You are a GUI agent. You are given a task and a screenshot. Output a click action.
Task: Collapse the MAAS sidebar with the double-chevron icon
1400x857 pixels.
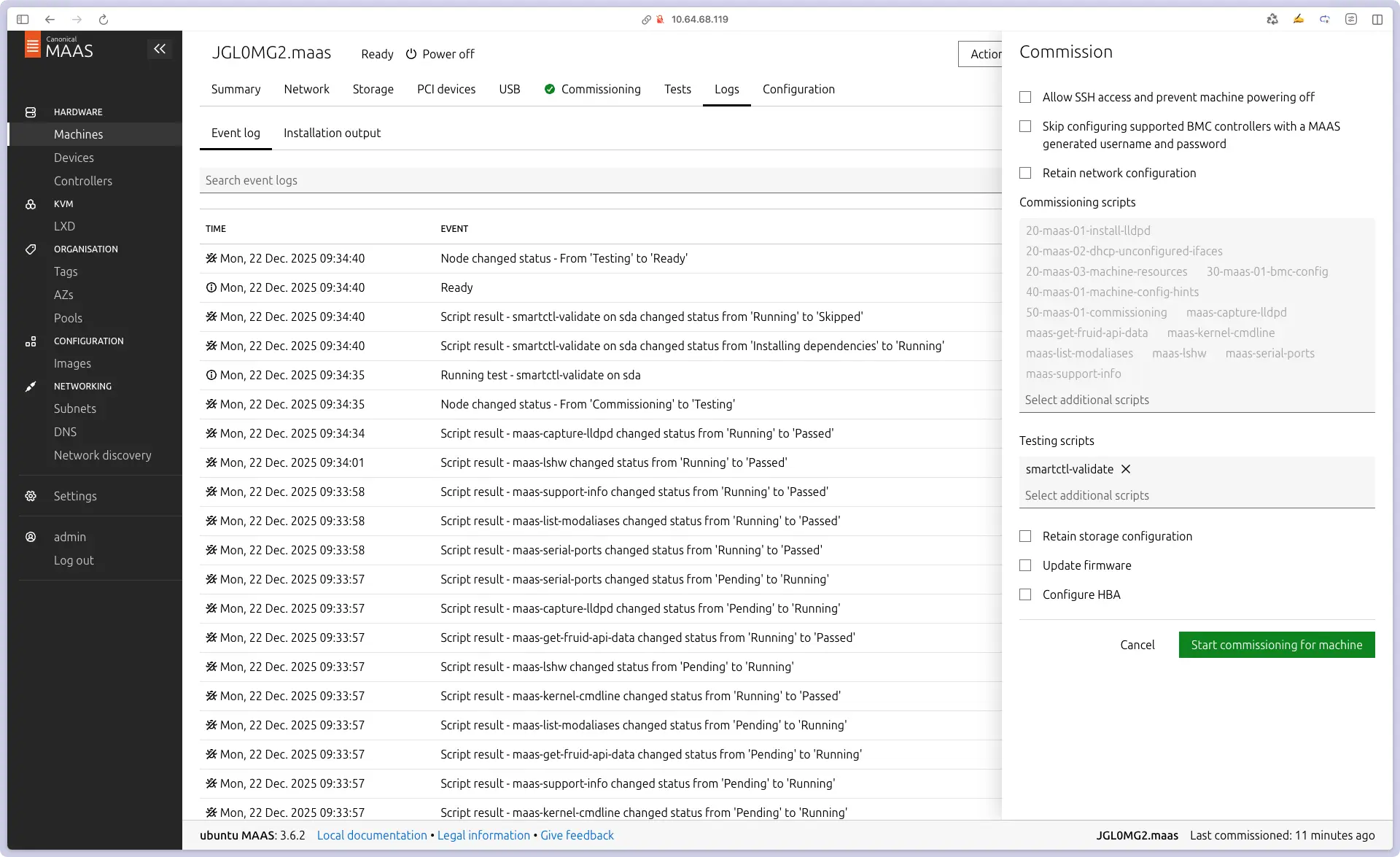tap(160, 49)
